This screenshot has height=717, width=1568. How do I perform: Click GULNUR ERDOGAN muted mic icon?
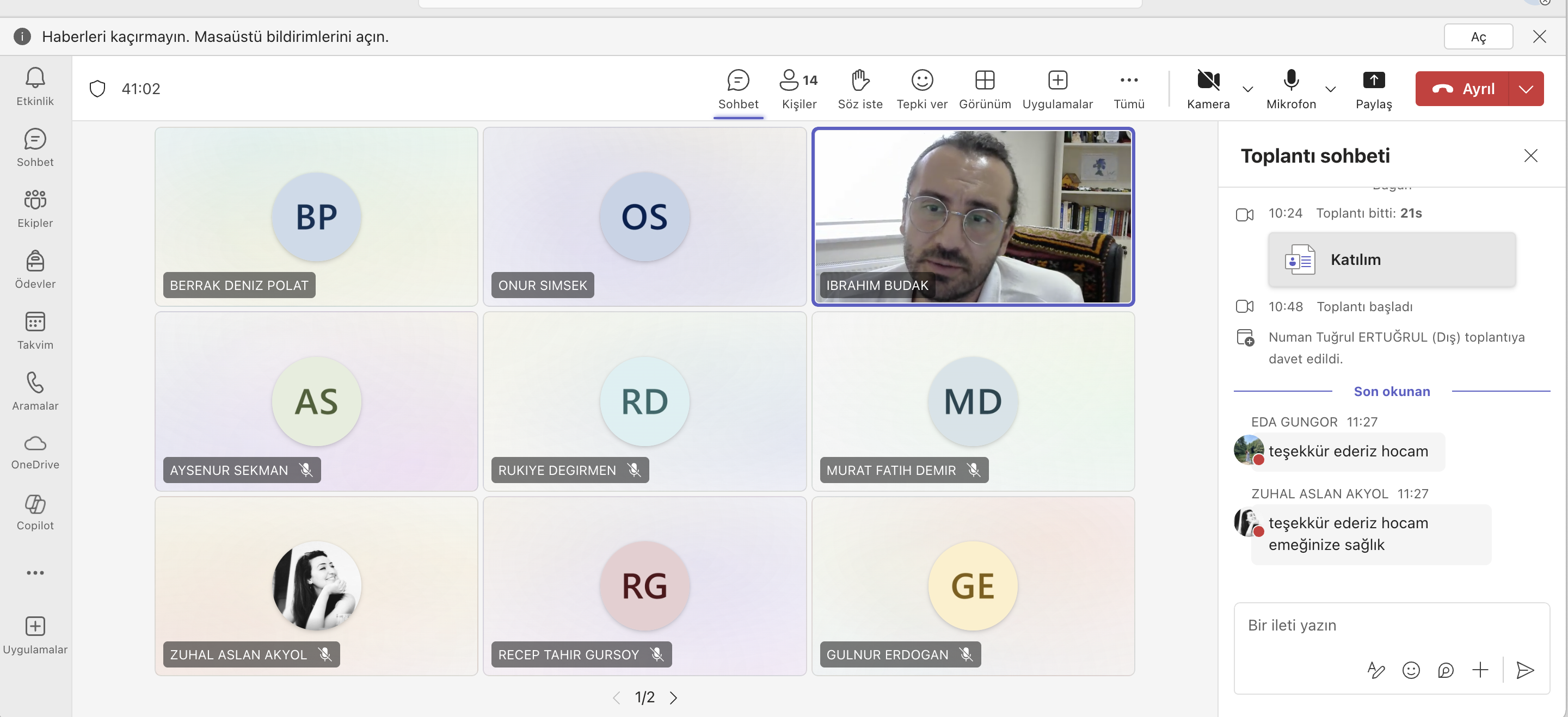tap(966, 654)
